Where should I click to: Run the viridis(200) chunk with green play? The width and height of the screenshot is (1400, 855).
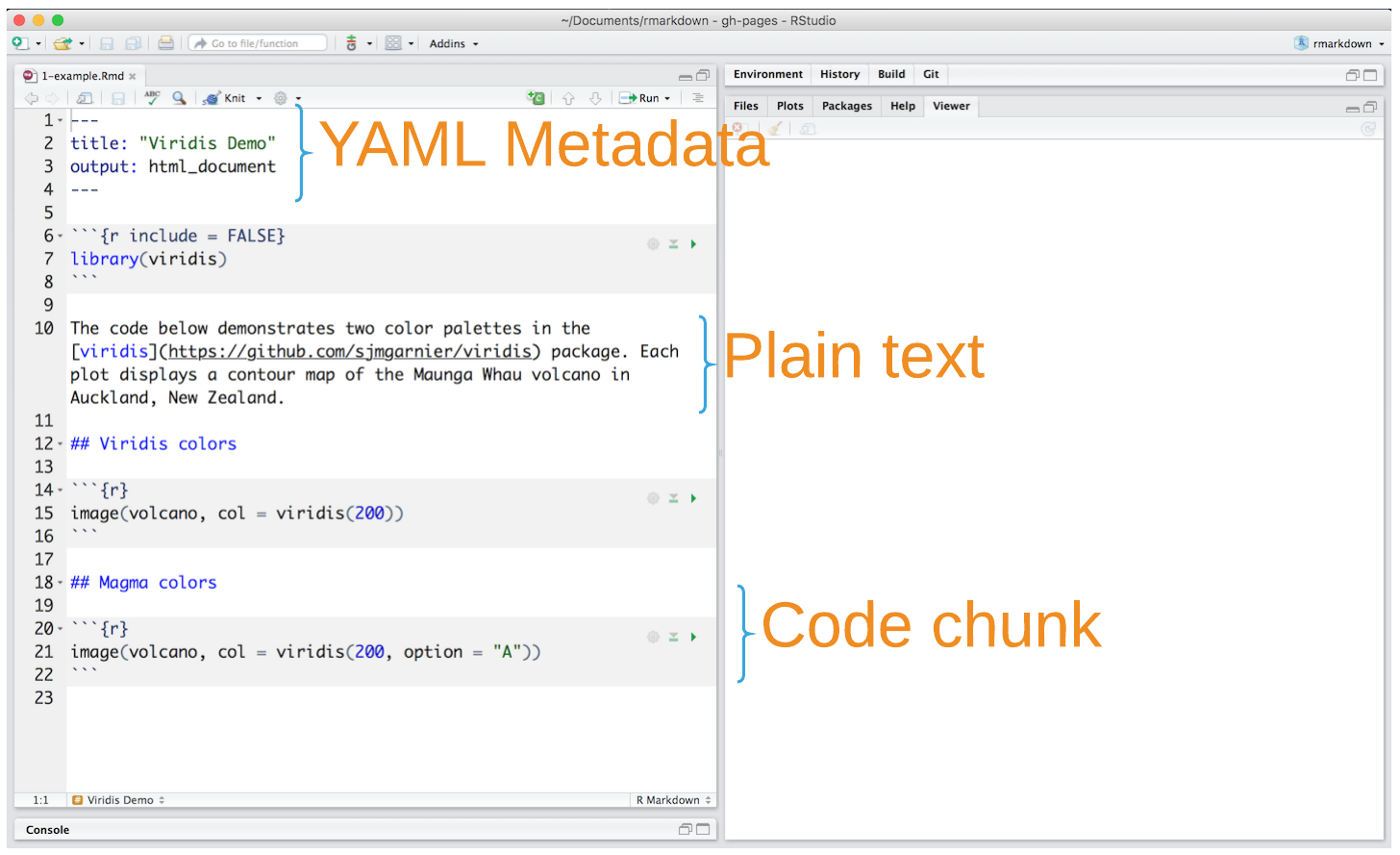tap(693, 498)
